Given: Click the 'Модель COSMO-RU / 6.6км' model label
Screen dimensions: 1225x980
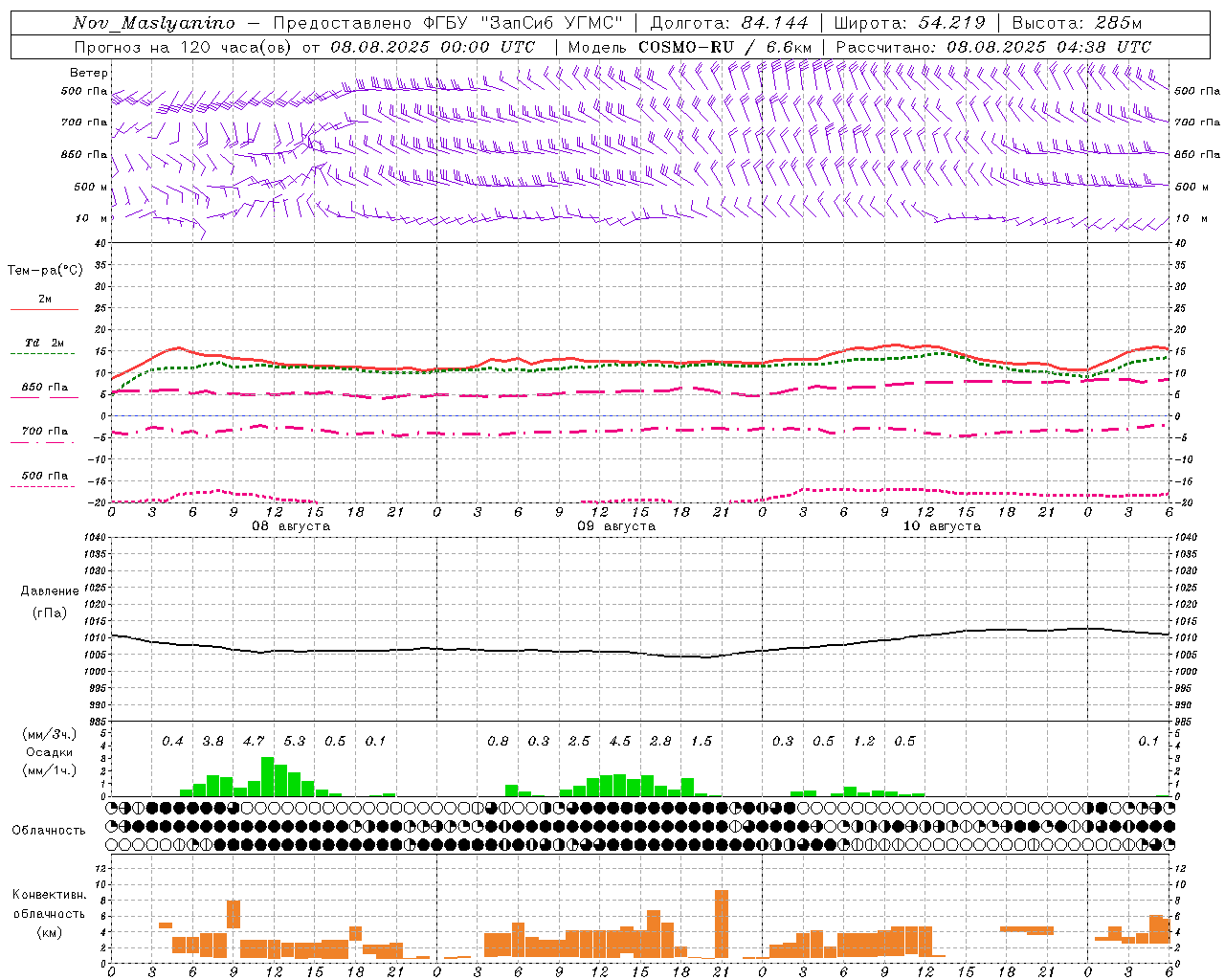Looking at the screenshot, I should (x=690, y=47).
